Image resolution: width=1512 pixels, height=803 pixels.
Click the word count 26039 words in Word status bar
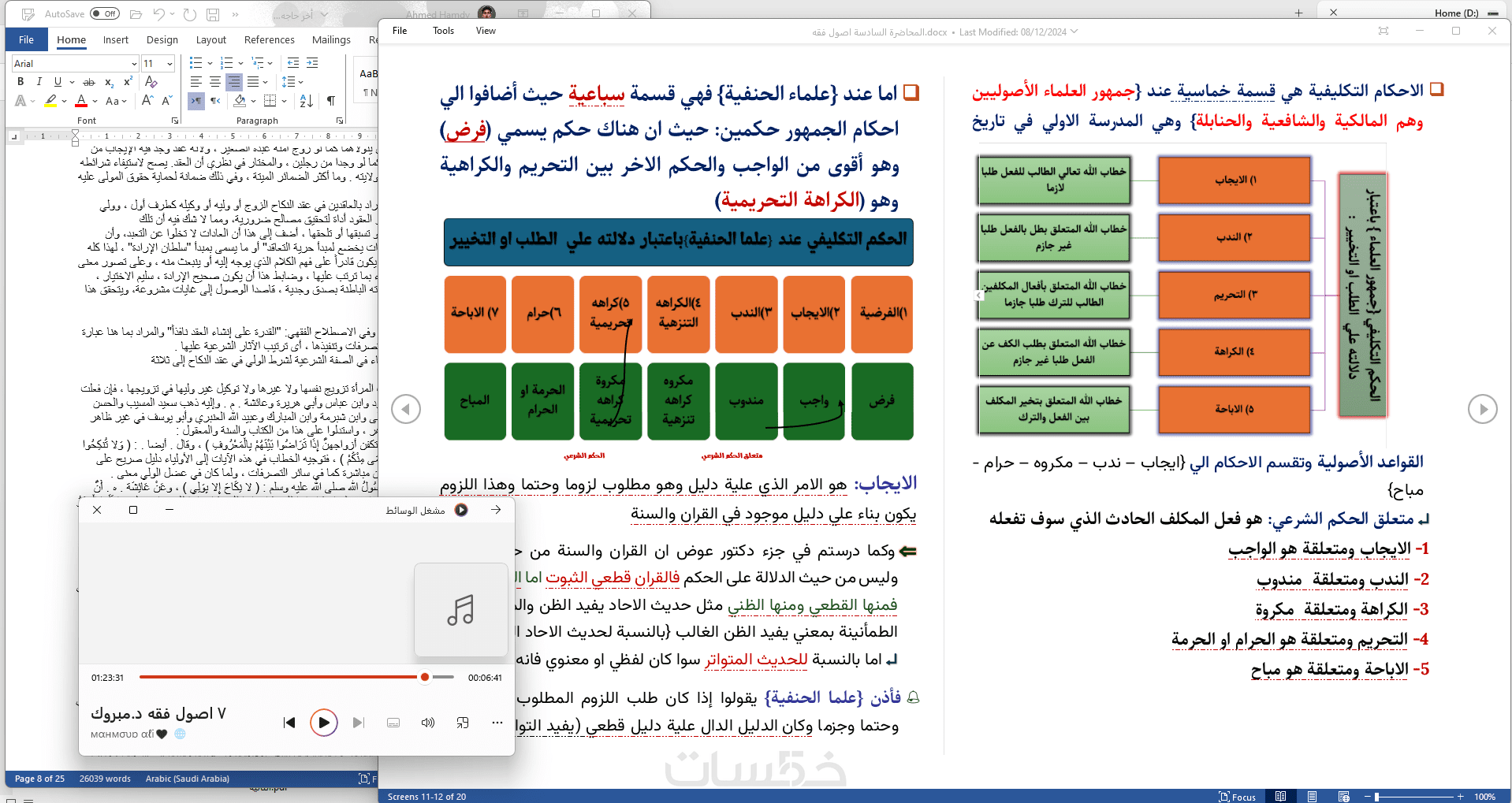[x=105, y=779]
